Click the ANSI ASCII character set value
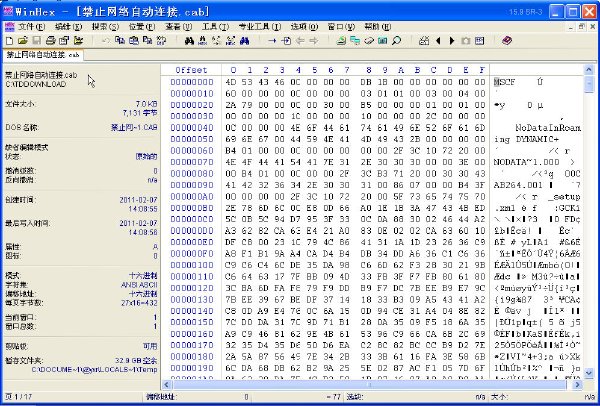The image size is (600, 406). (139, 285)
